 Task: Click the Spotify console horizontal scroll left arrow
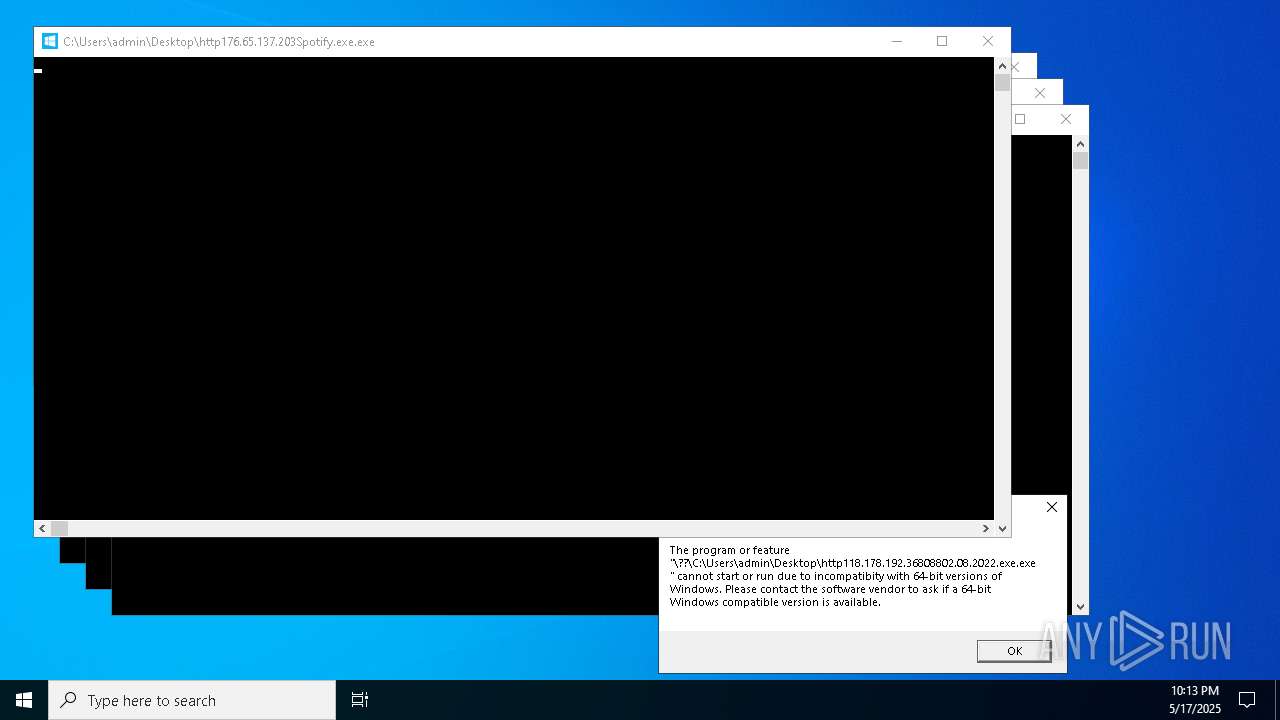tap(42, 528)
